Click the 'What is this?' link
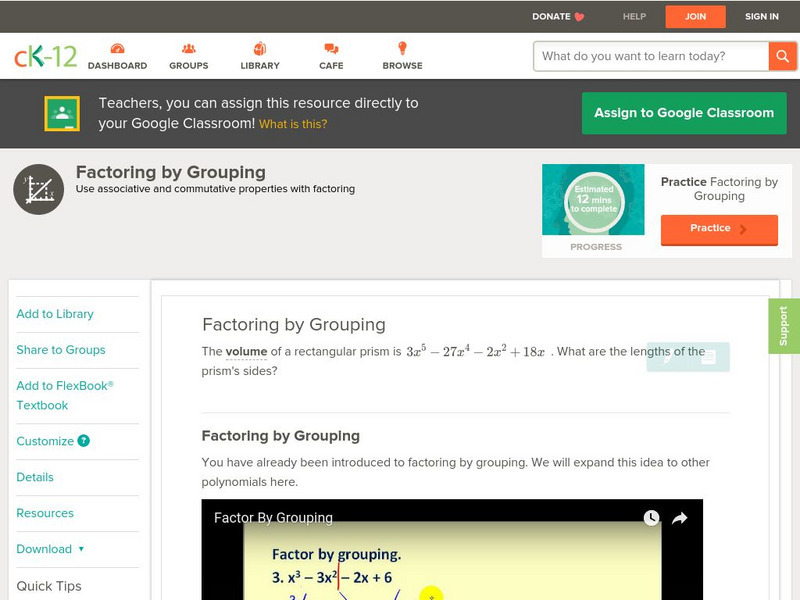Image resolution: width=800 pixels, height=600 pixels. pyautogui.click(x=293, y=124)
